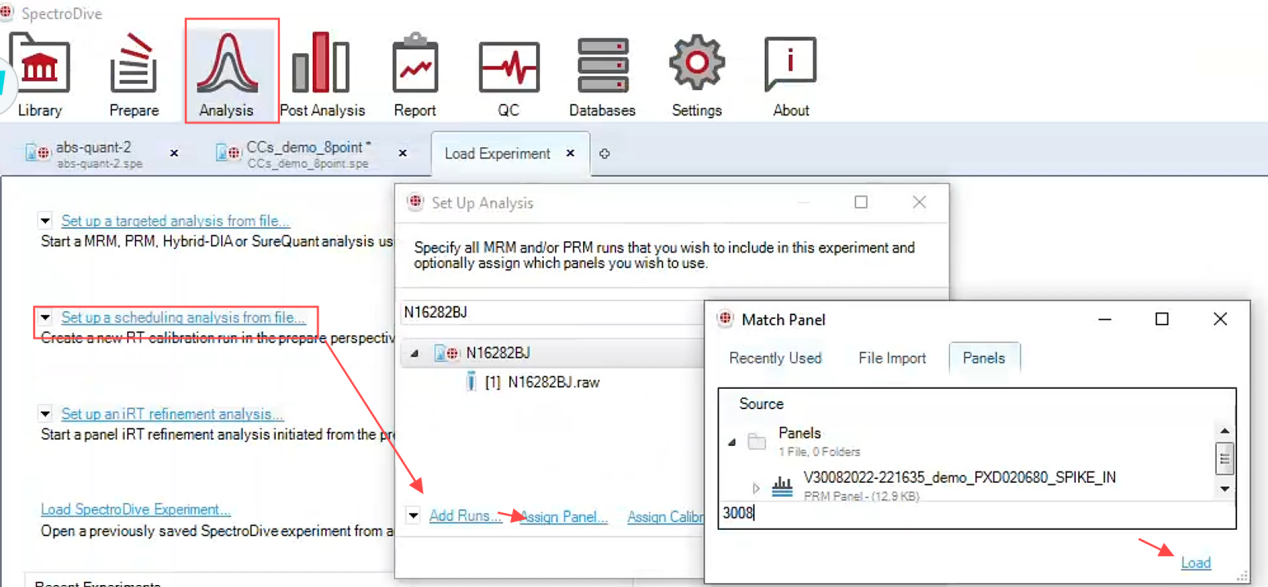Expand the iRT refinement dropdown arrow

tap(46, 414)
